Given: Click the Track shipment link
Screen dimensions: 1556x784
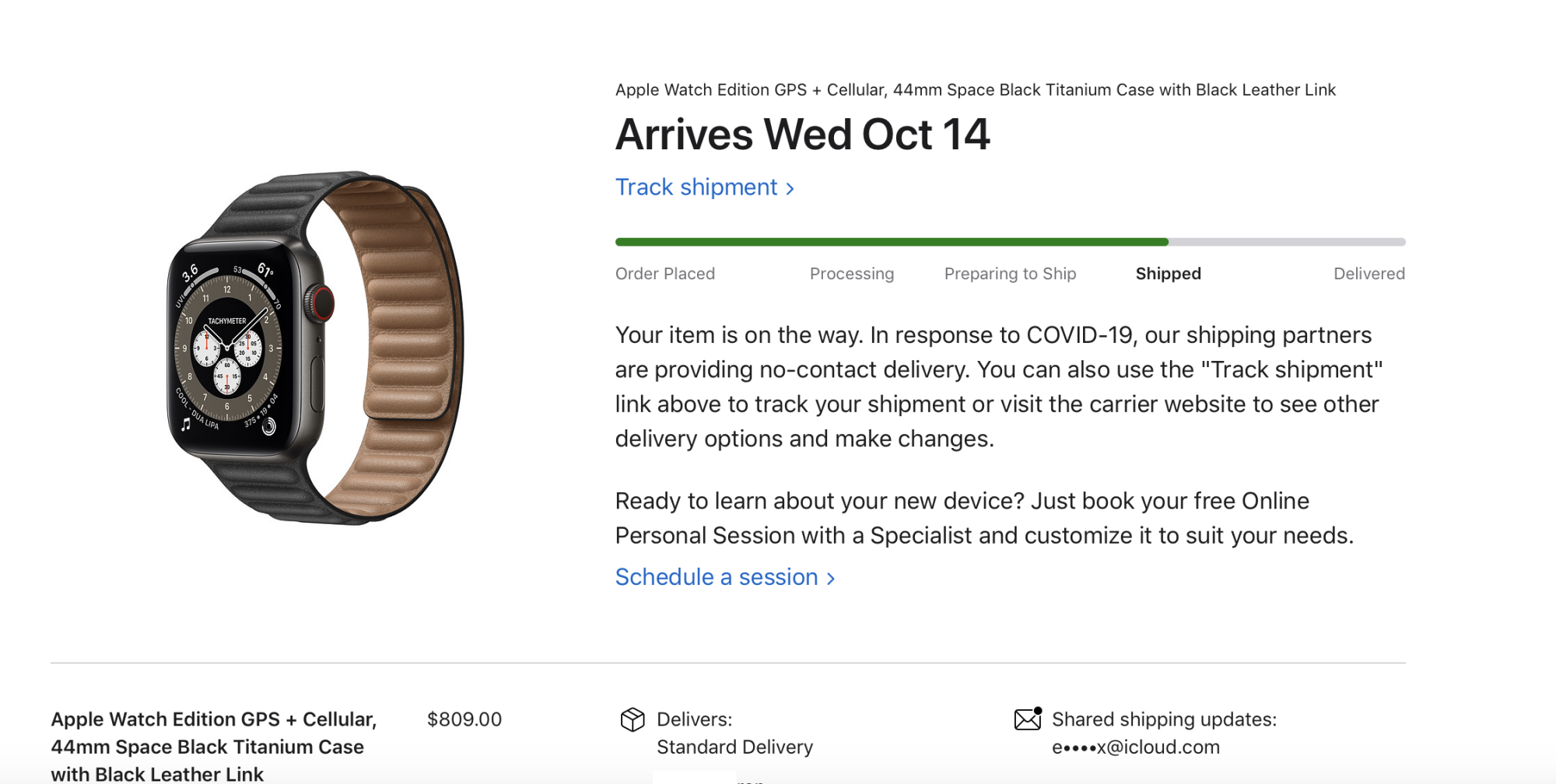Looking at the screenshot, I should [696, 187].
